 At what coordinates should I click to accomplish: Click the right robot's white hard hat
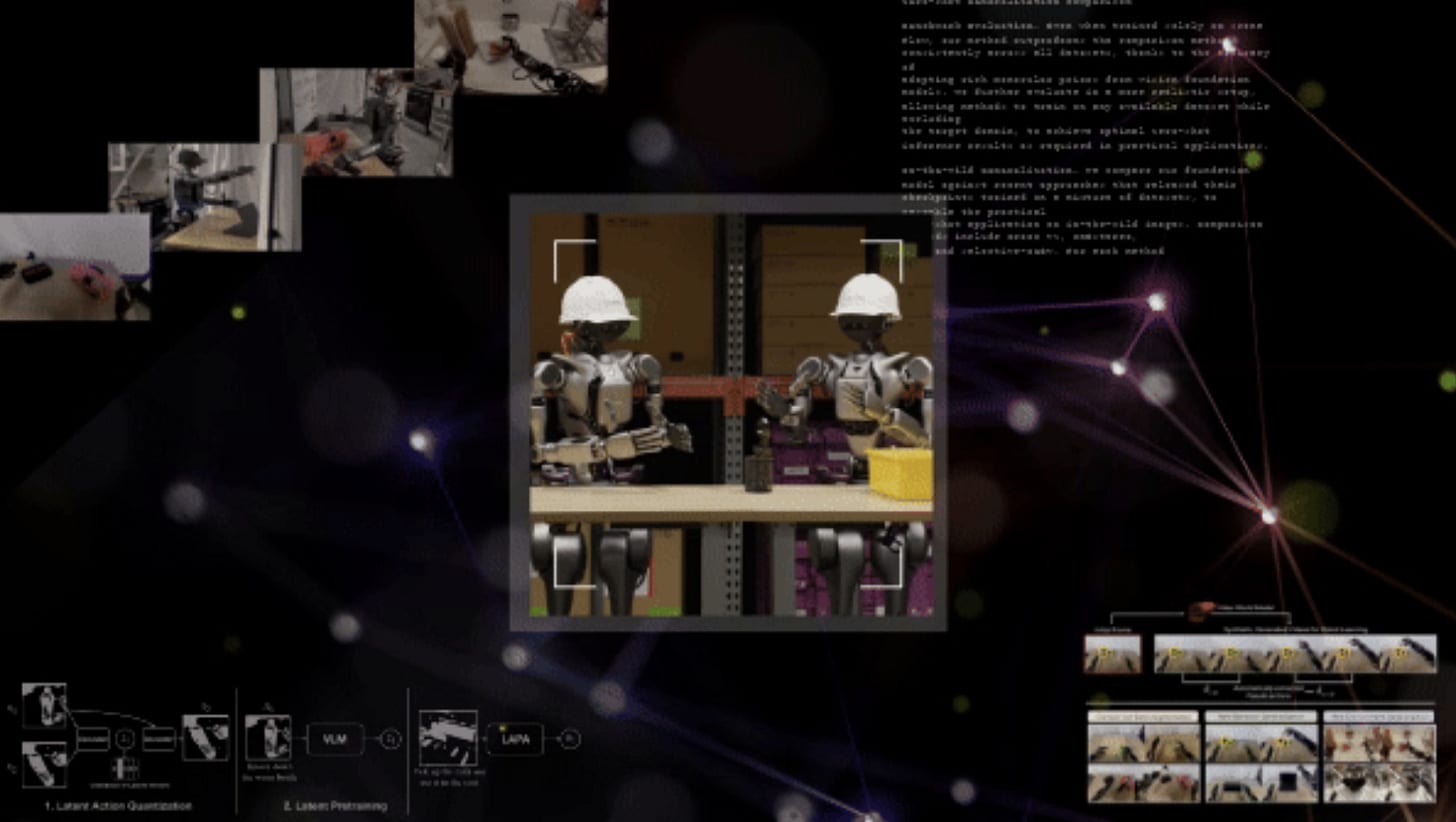pos(866,297)
